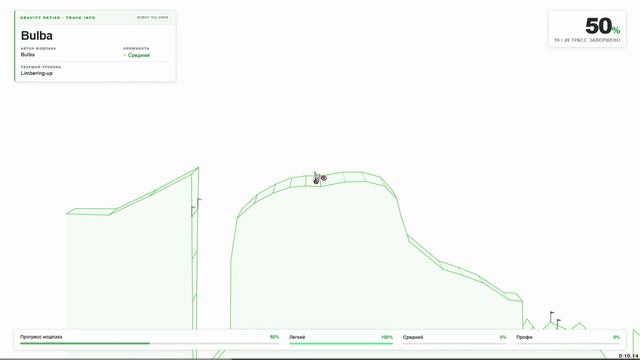
Task: Click the 'Limbering-up' level name
Action: [37, 73]
